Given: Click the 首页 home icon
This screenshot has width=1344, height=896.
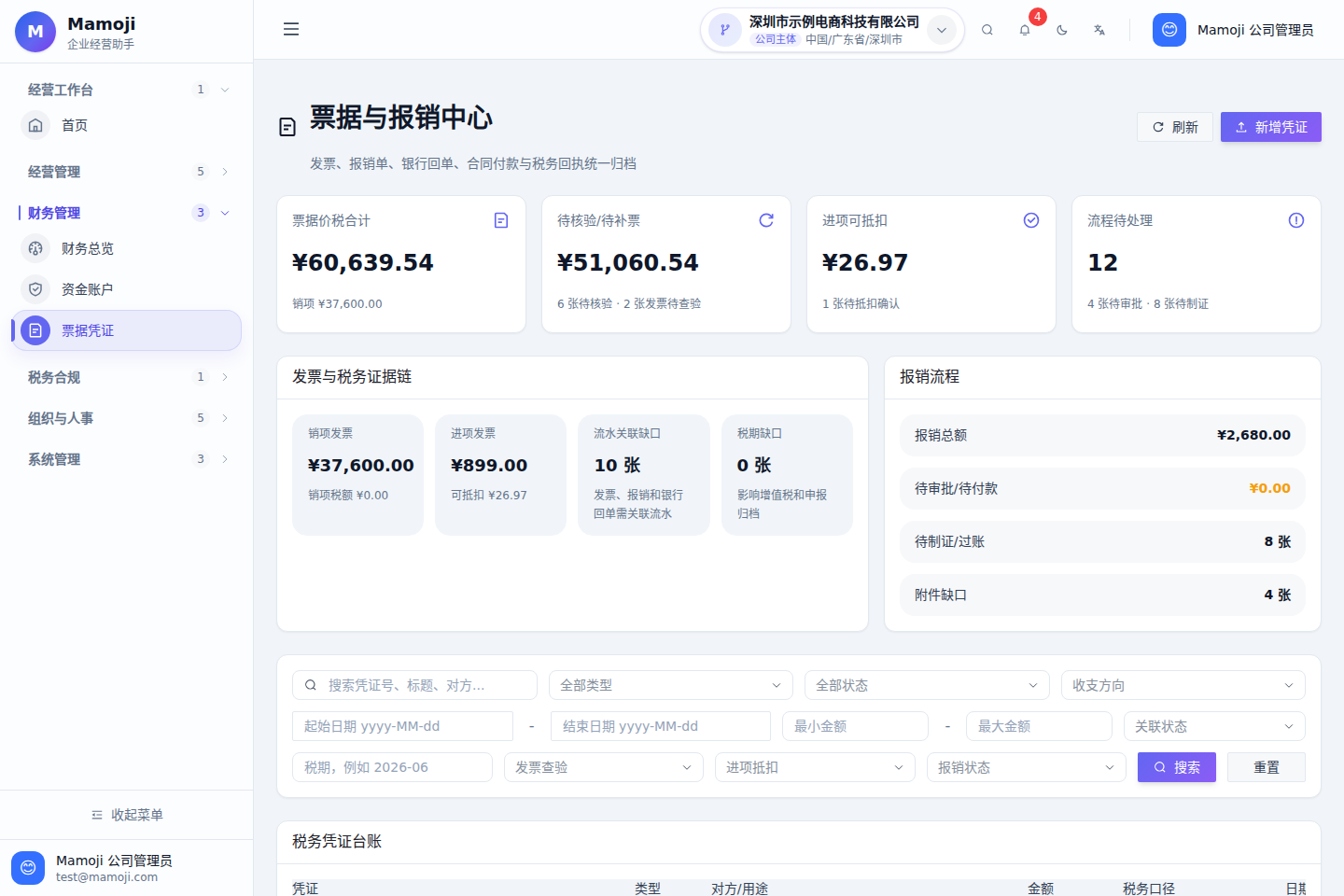Looking at the screenshot, I should pos(35,125).
